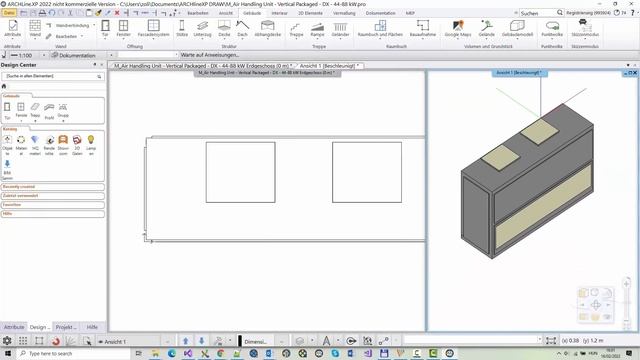Select the Decke (slab) tool

tap(224, 29)
